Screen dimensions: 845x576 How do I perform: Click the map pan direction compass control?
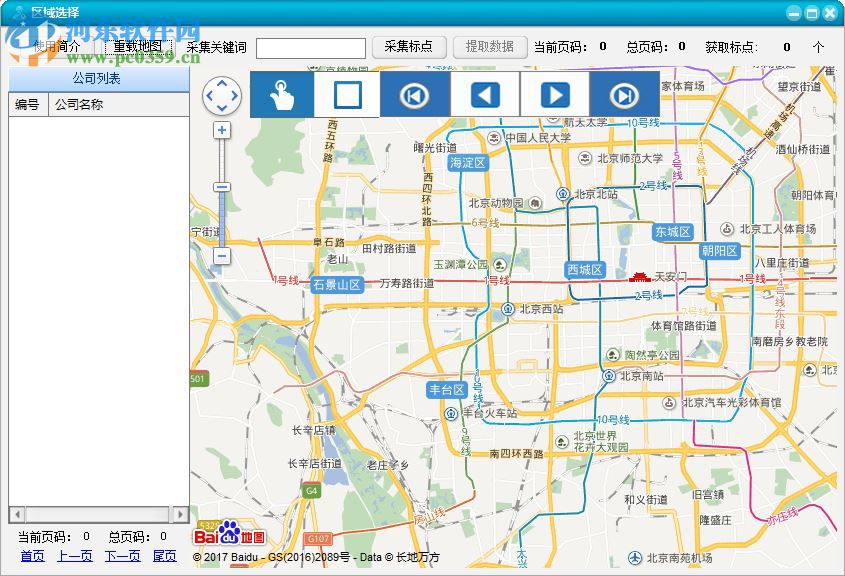click(222, 96)
